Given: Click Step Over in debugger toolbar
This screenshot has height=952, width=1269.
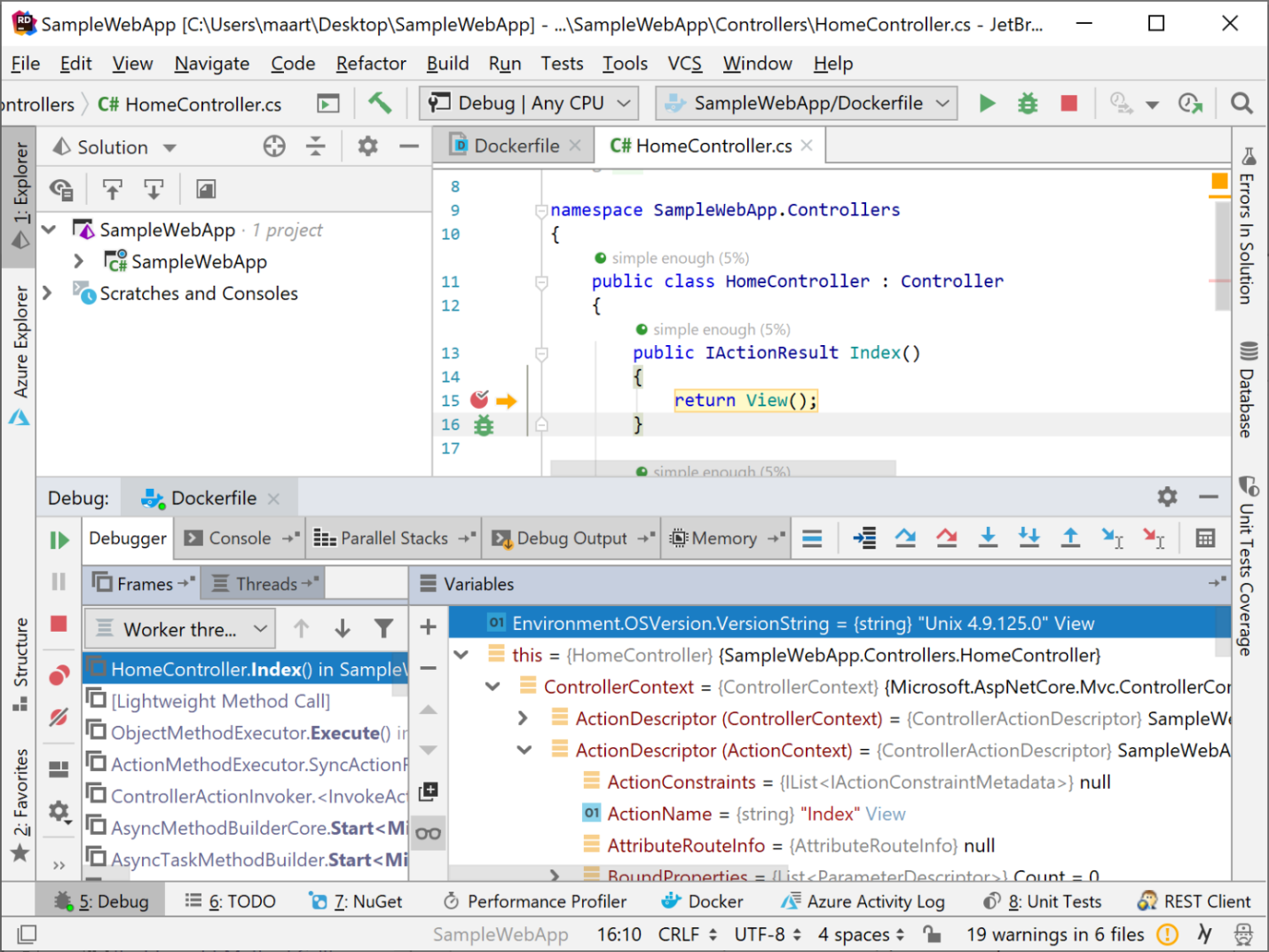Looking at the screenshot, I should point(905,538).
